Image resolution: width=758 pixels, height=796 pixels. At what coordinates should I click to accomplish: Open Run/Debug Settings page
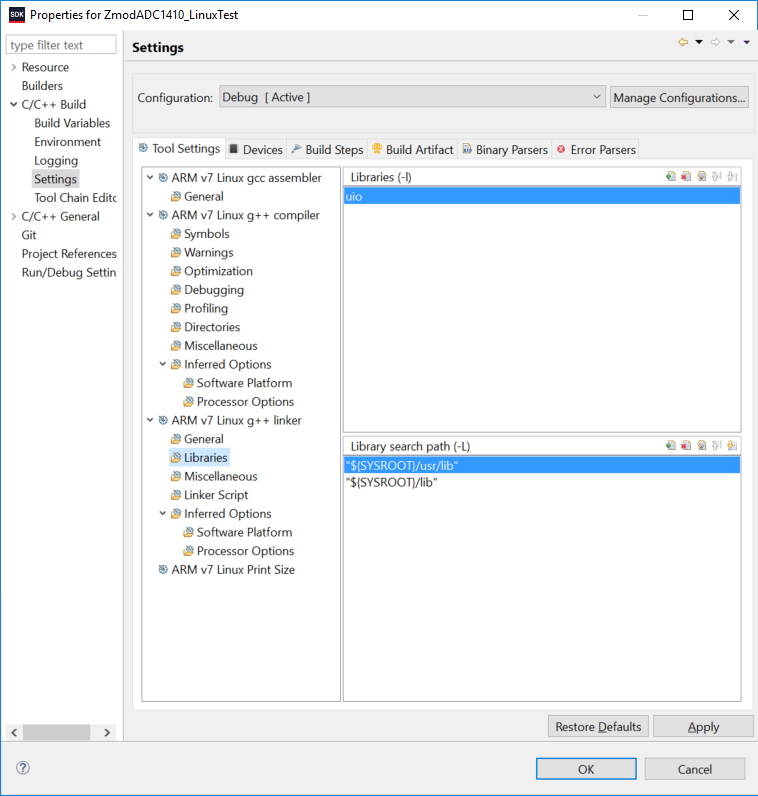[x=69, y=272]
